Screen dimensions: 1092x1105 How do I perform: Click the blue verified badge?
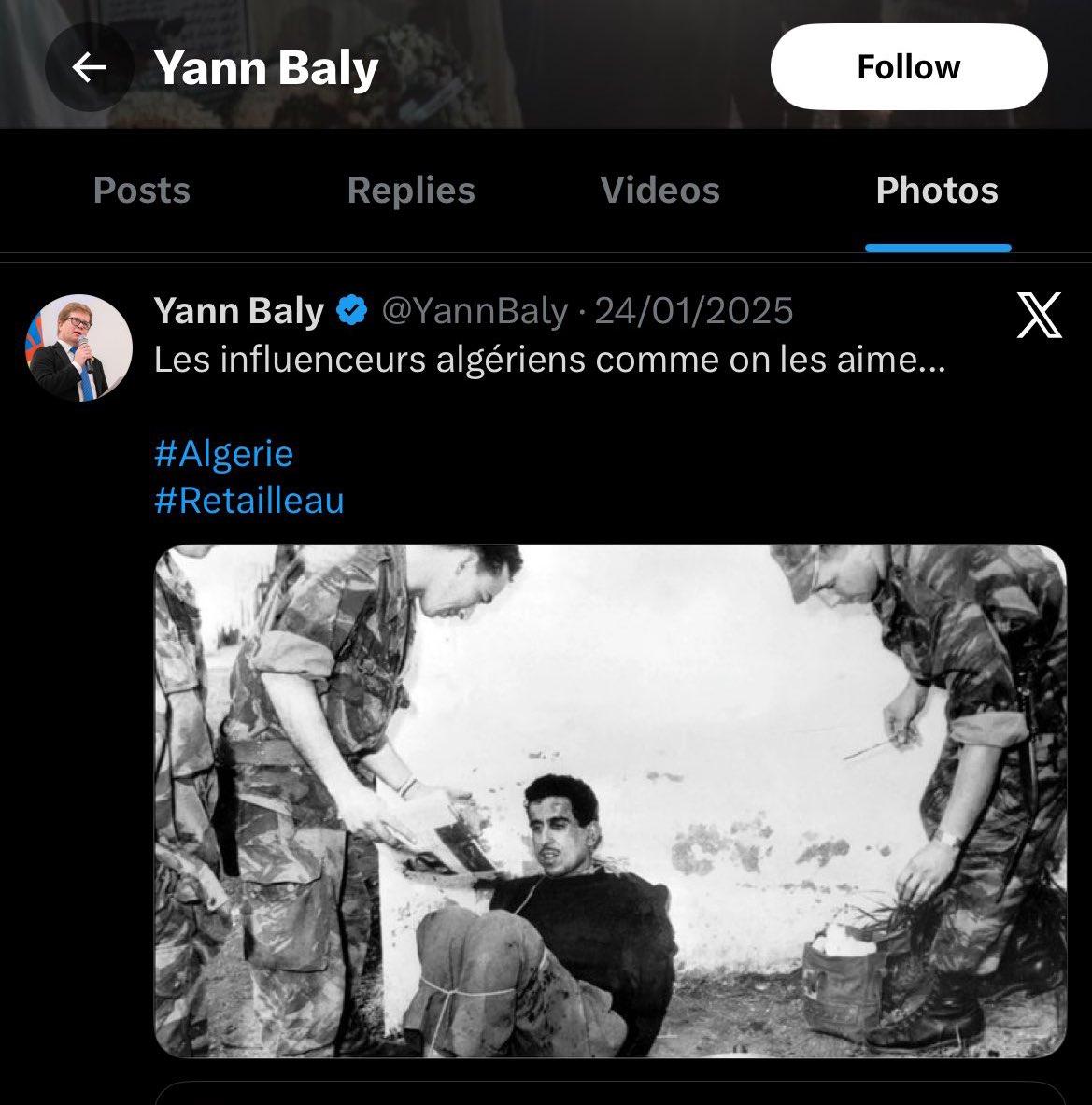351,311
